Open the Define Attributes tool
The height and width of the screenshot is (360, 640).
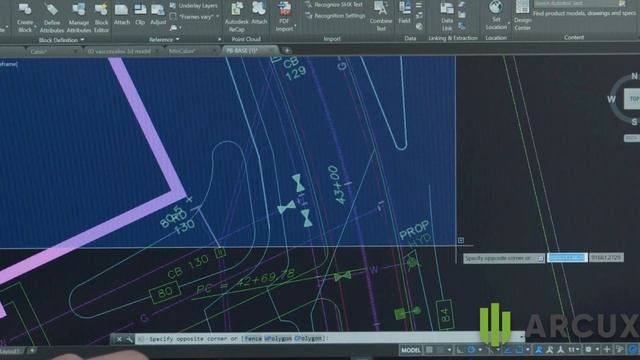[x=51, y=18]
